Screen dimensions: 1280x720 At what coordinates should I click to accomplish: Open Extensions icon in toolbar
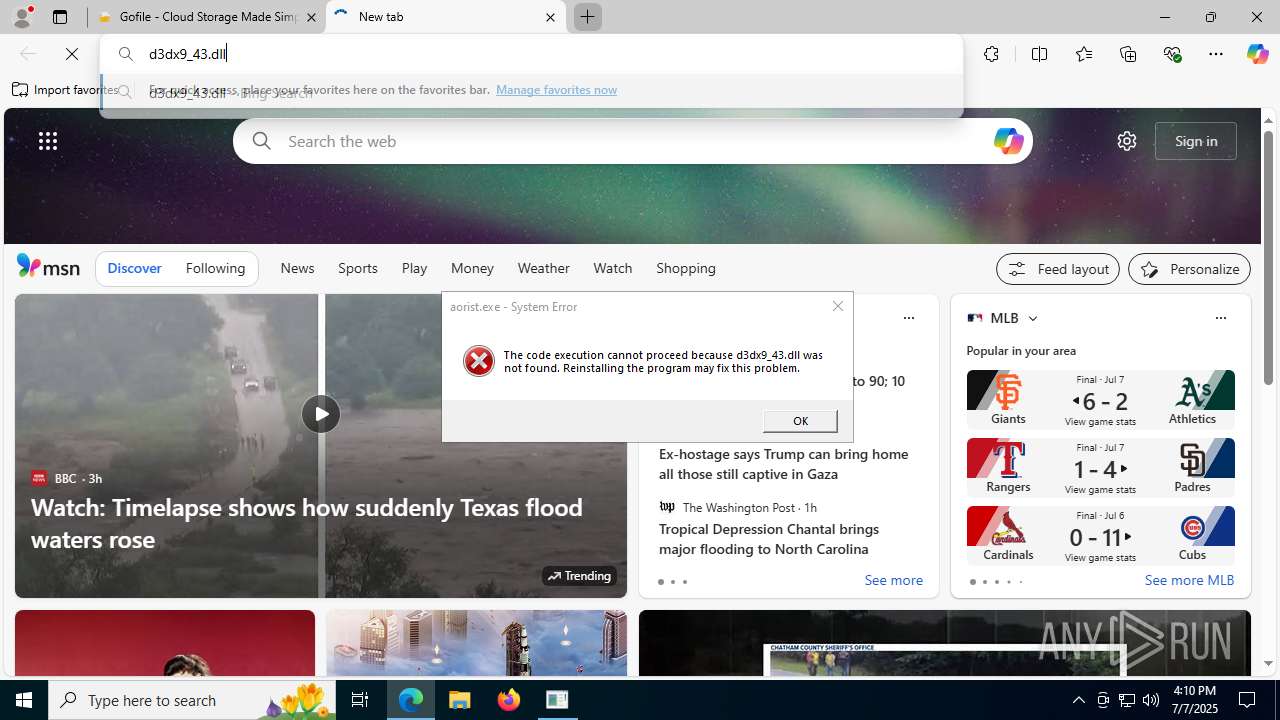point(991,54)
